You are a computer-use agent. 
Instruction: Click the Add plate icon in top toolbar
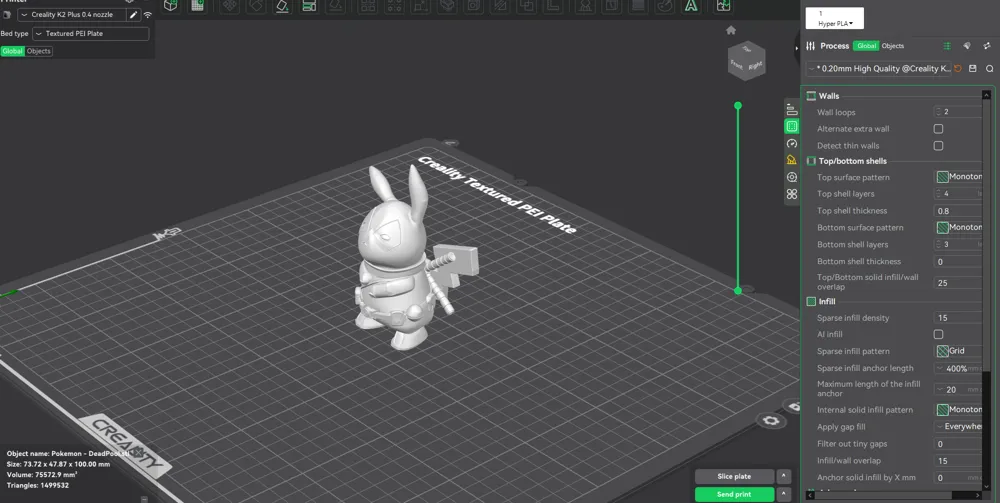[x=198, y=6]
